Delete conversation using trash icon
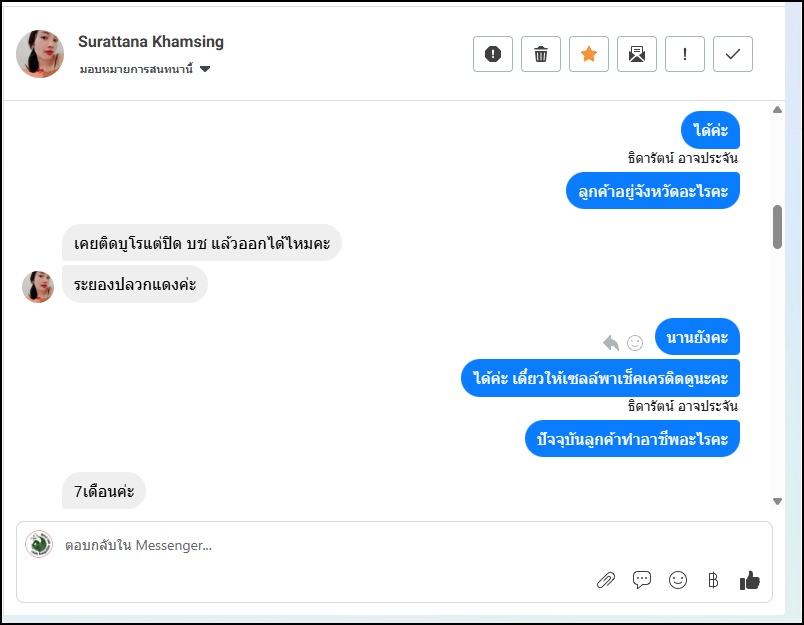804x625 pixels. (x=541, y=55)
